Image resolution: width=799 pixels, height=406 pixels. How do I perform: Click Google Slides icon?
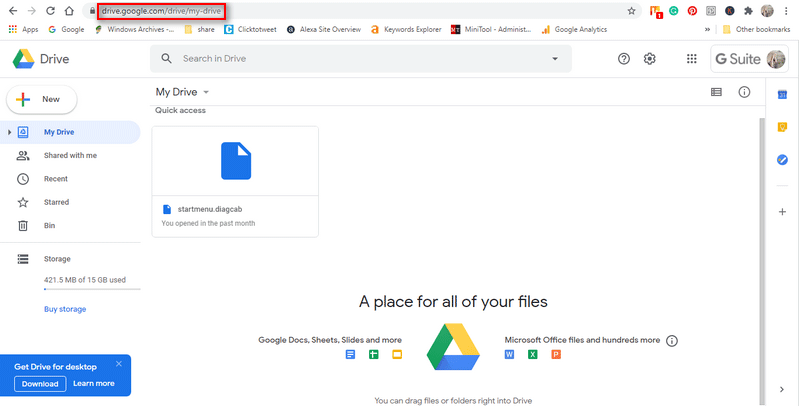coord(397,355)
